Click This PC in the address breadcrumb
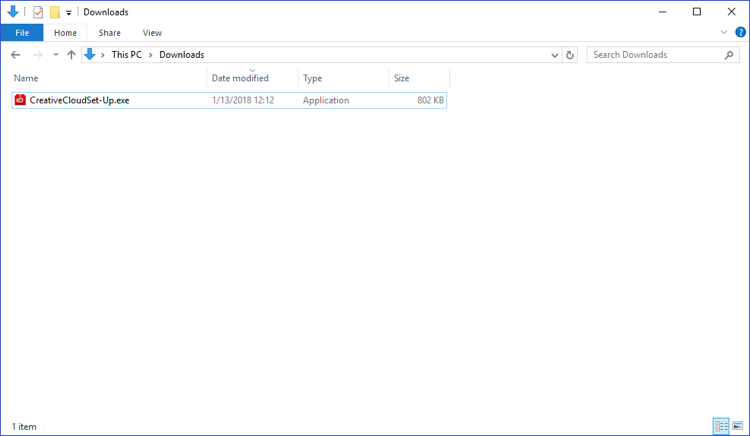The height and width of the screenshot is (436, 750). 126,55
